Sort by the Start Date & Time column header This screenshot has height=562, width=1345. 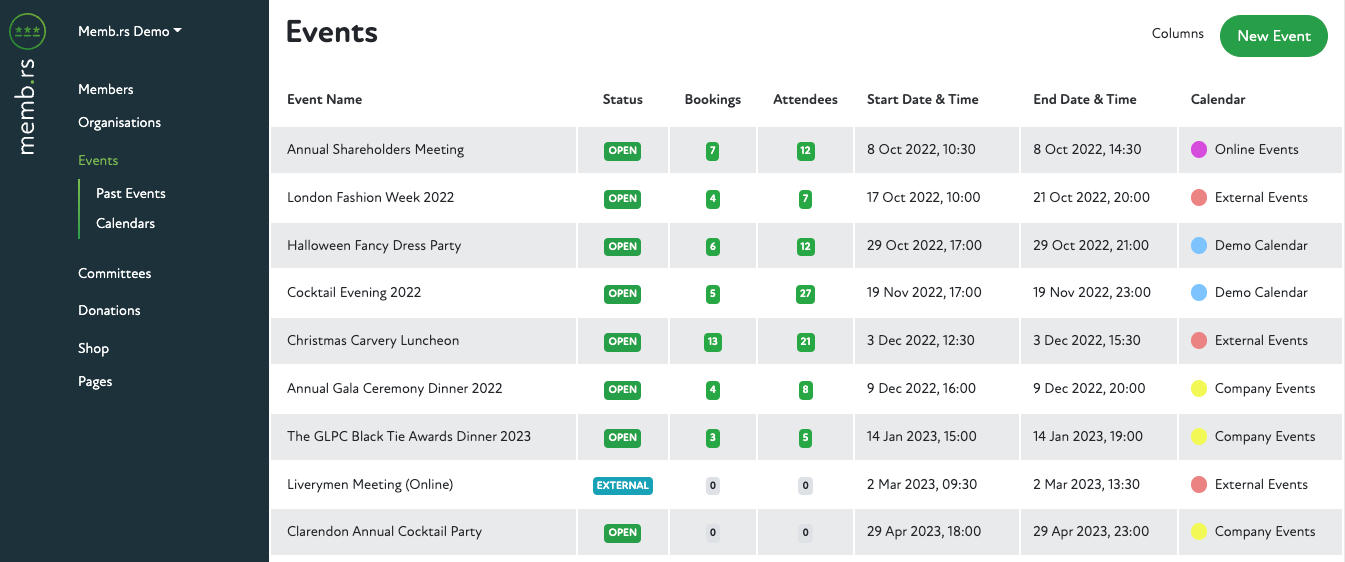pos(922,100)
